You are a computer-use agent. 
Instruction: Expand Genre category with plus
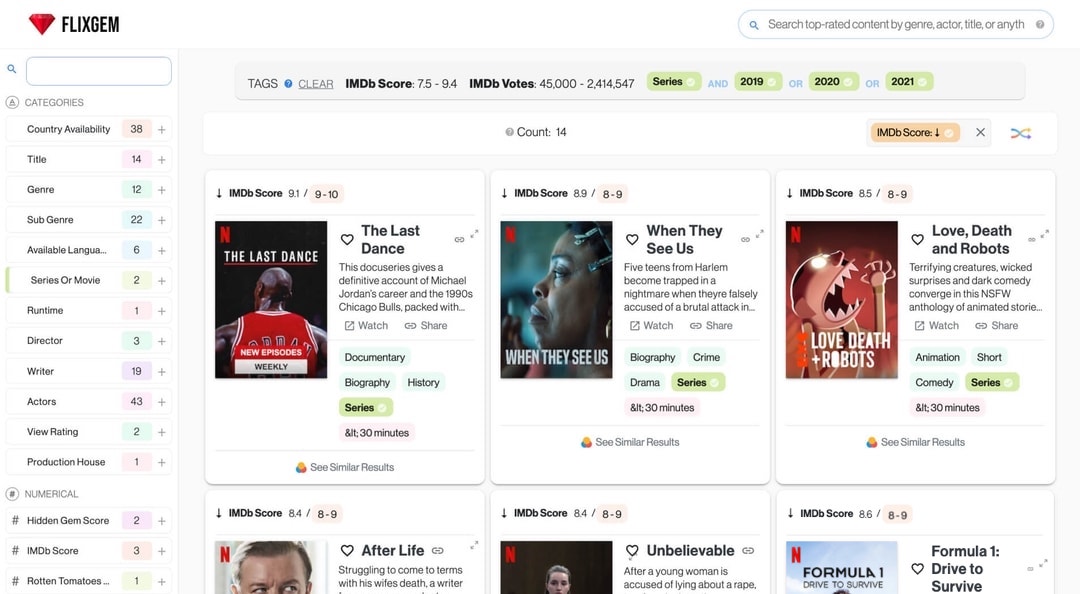pos(161,190)
